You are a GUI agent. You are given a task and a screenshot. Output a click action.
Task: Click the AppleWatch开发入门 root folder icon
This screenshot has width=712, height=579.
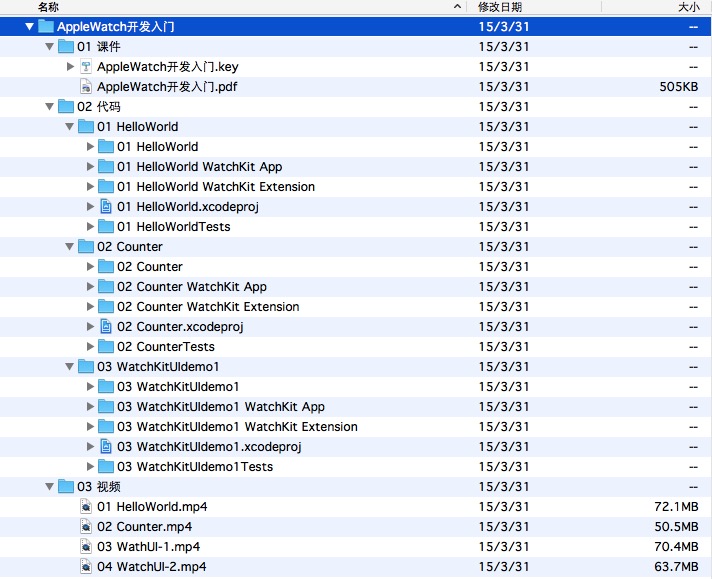click(x=46, y=26)
